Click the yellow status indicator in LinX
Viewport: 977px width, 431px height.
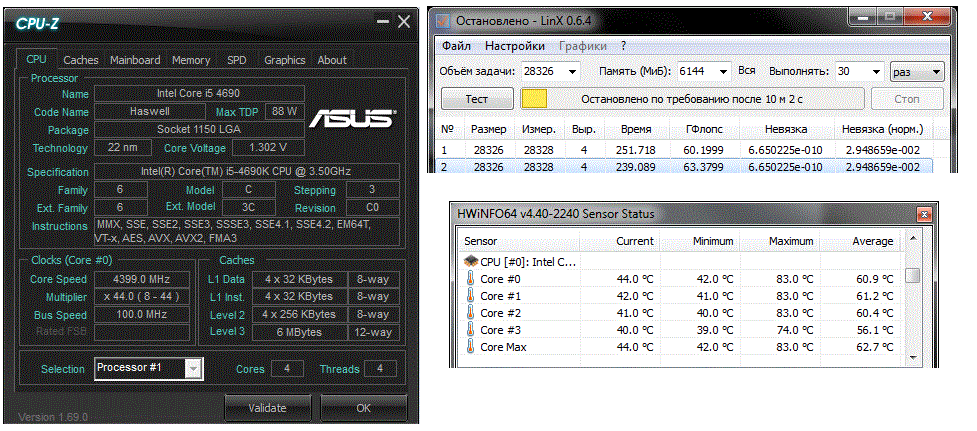534,99
